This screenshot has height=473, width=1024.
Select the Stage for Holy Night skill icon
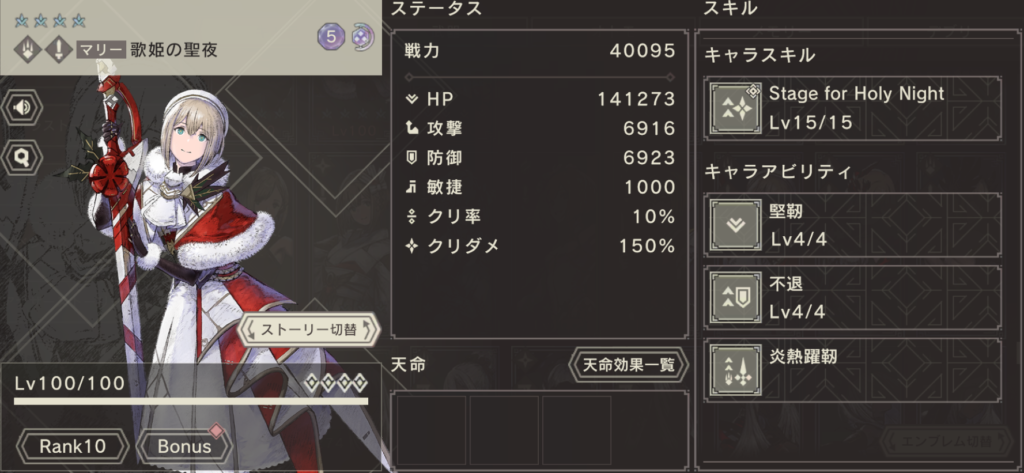(736, 108)
